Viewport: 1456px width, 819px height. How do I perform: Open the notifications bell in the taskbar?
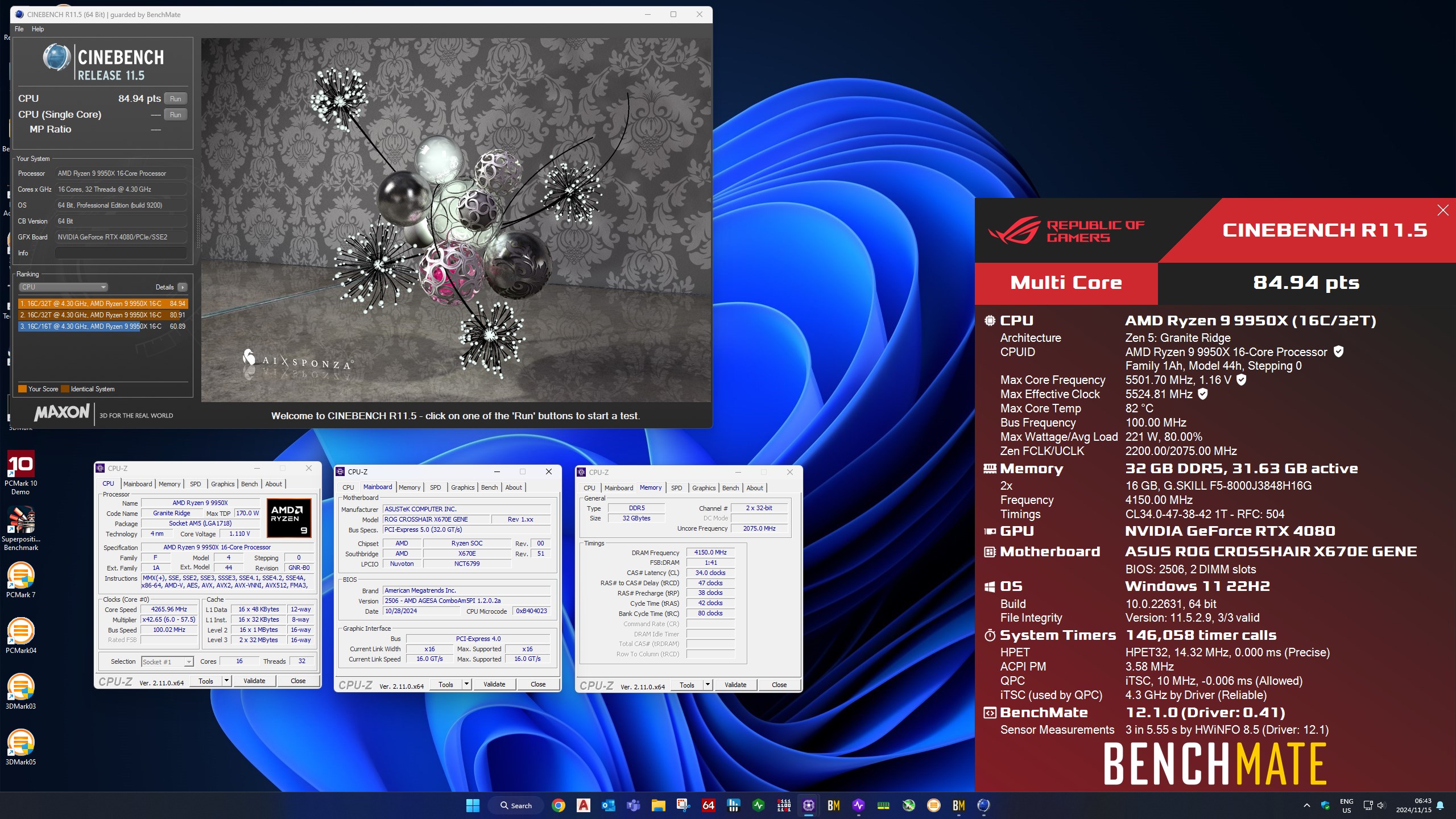pyautogui.click(x=1440, y=805)
